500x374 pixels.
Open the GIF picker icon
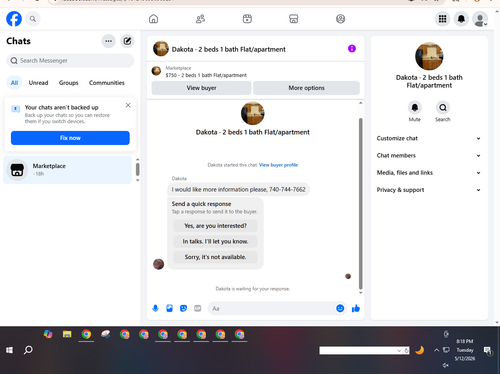[x=198, y=308]
